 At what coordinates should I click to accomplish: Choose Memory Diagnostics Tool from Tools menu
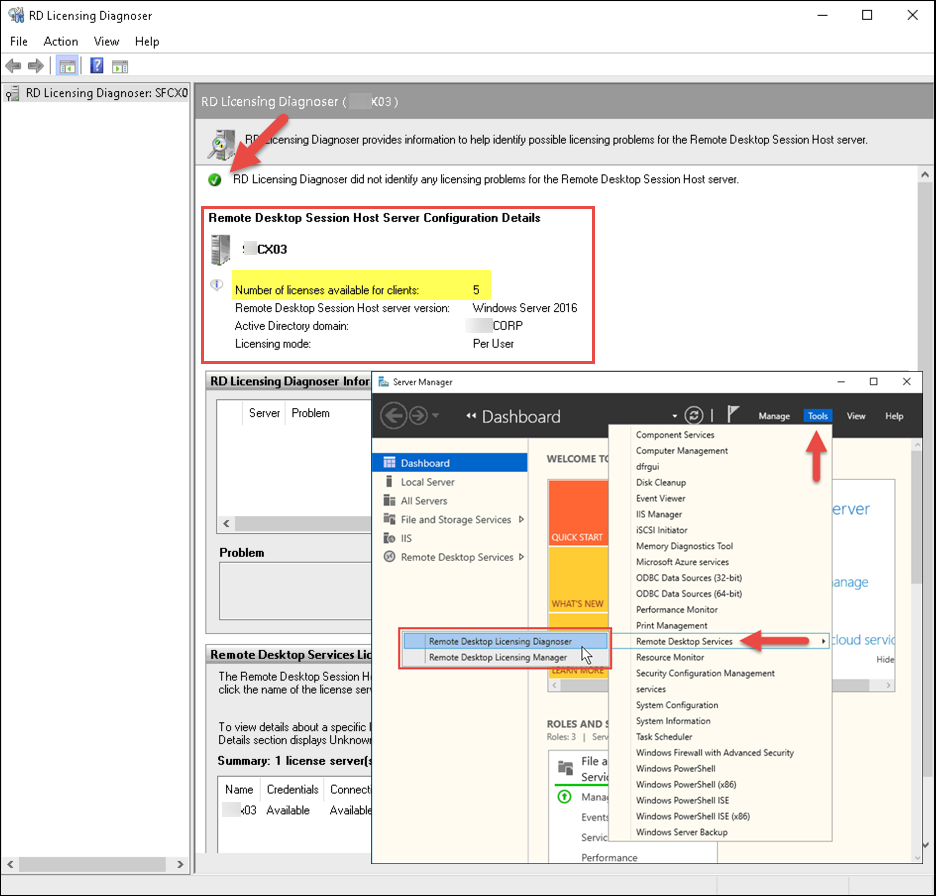click(x=684, y=546)
